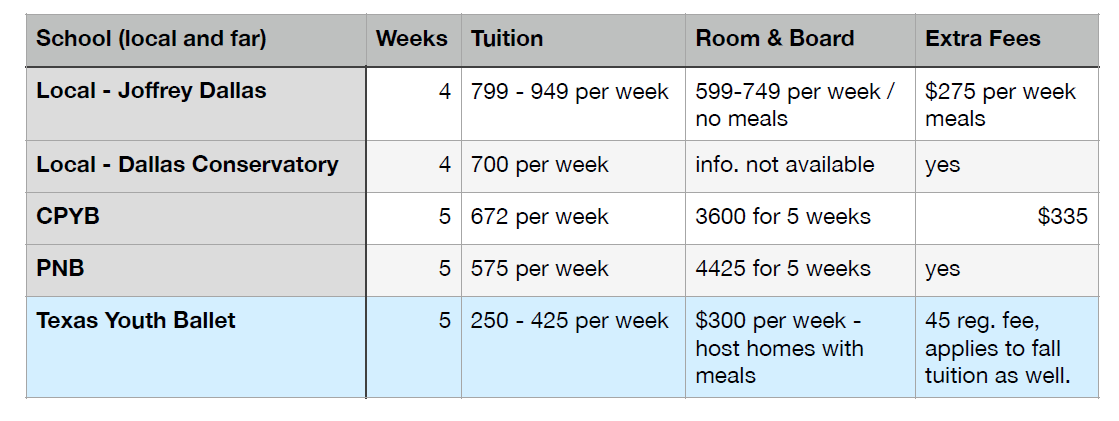Select the "Room & Board" header cell
Image resolution: width=1119 pixels, height=421 pixels.
coord(775,39)
